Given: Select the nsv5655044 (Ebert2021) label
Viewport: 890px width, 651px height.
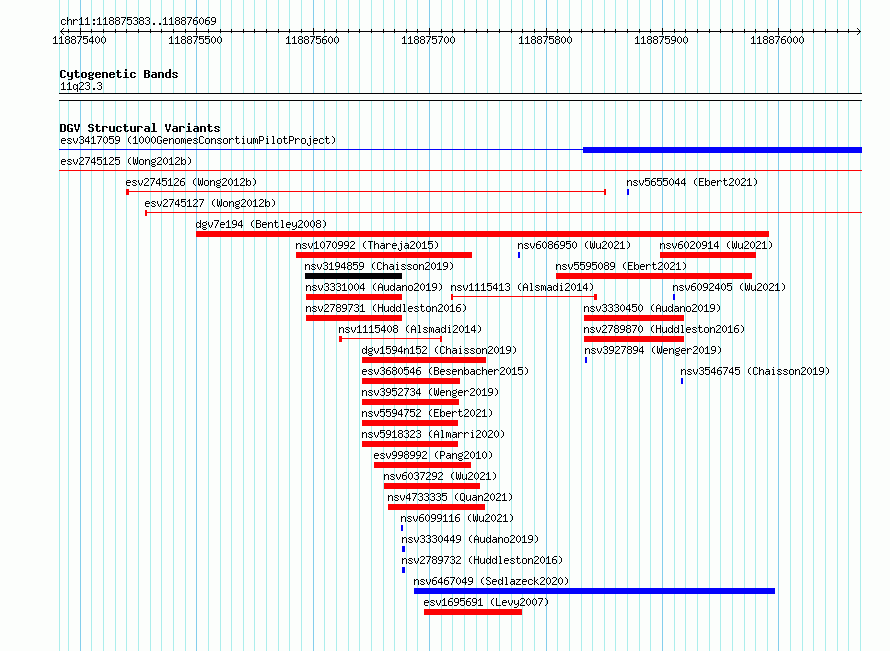Looking at the screenshot, I should click(692, 182).
